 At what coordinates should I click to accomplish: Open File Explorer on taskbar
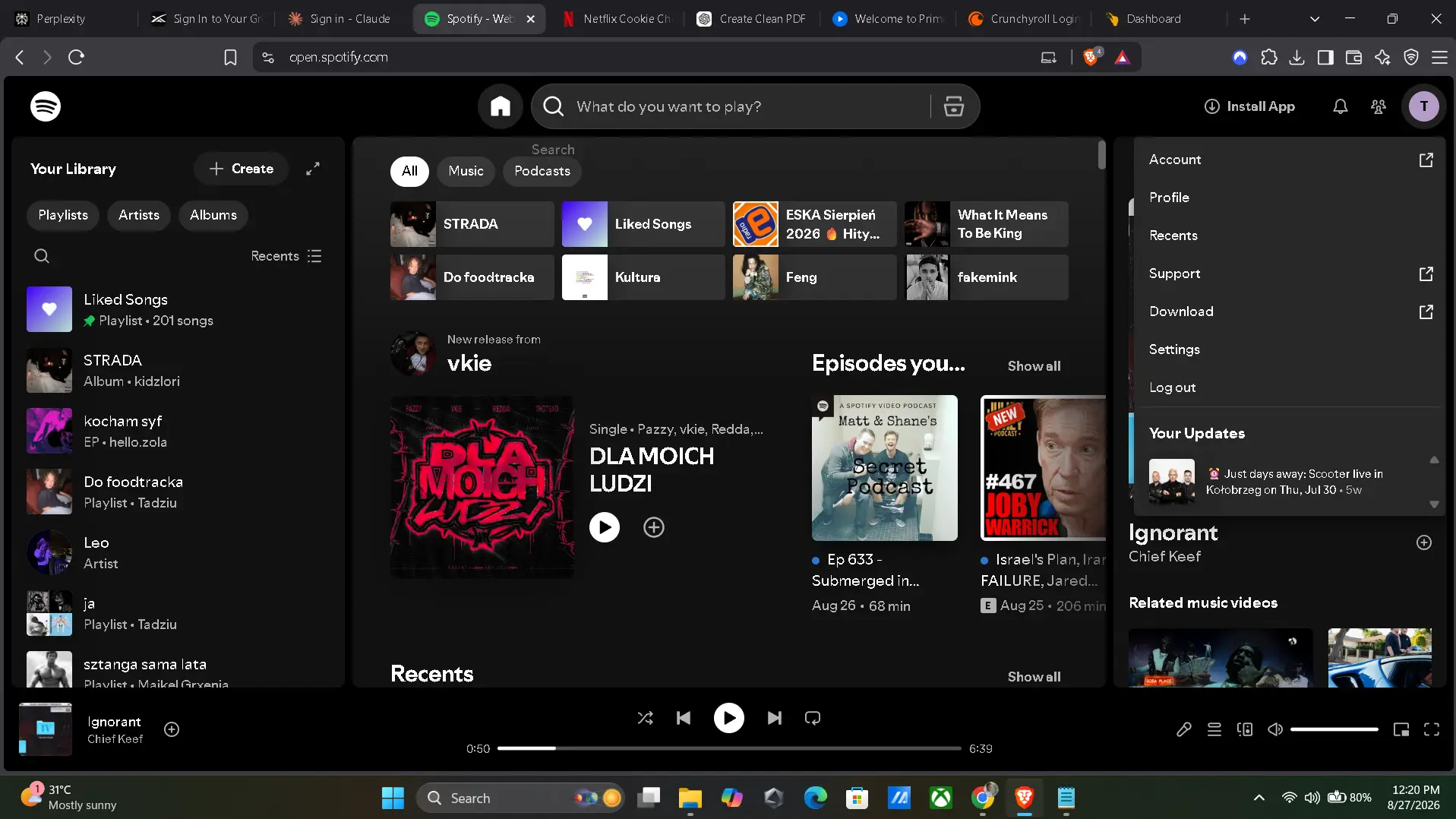tap(690, 798)
